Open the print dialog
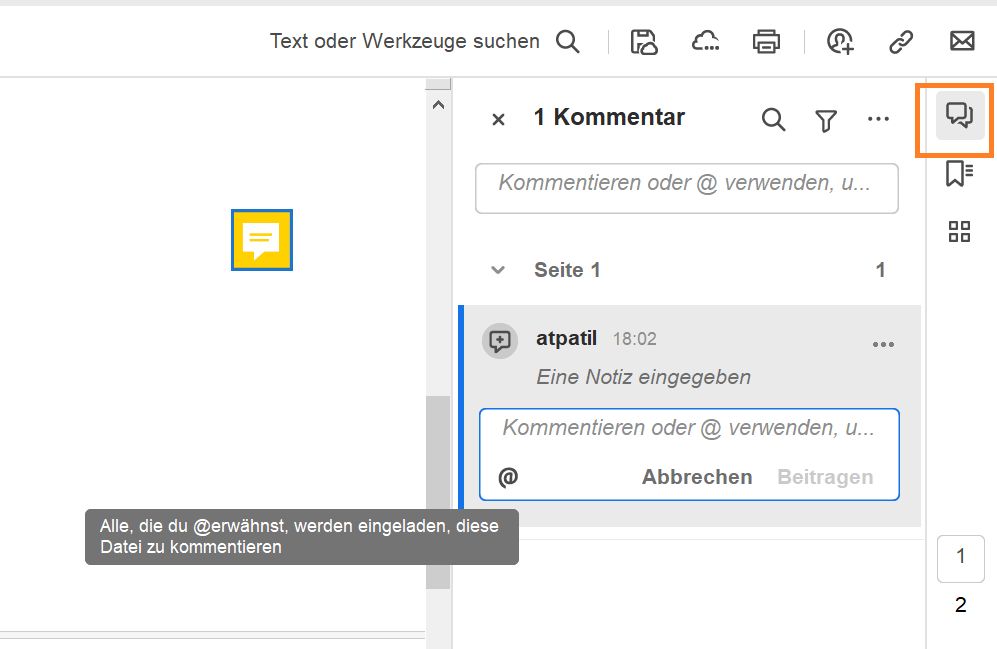Screen dimensions: 997x649 click(766, 41)
